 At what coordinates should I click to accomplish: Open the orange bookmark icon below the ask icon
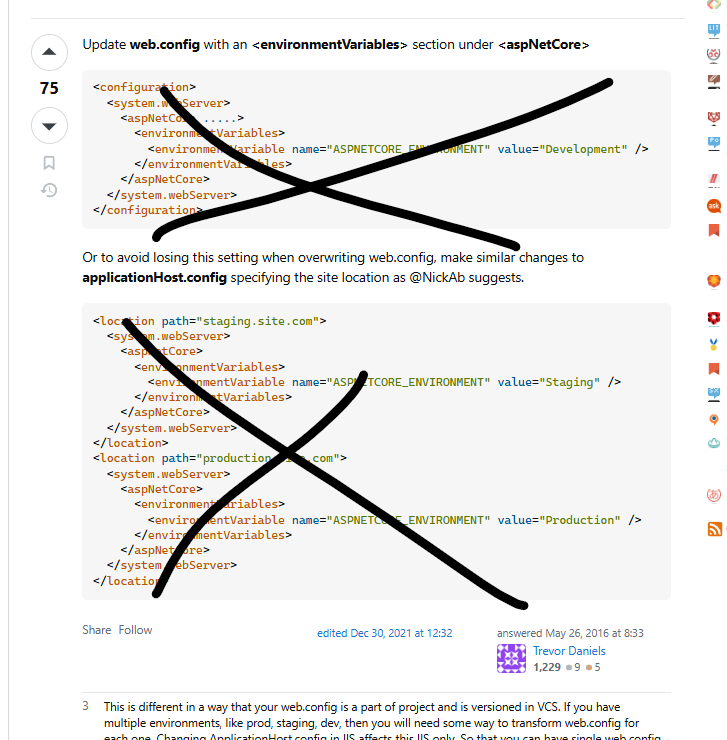click(x=714, y=230)
